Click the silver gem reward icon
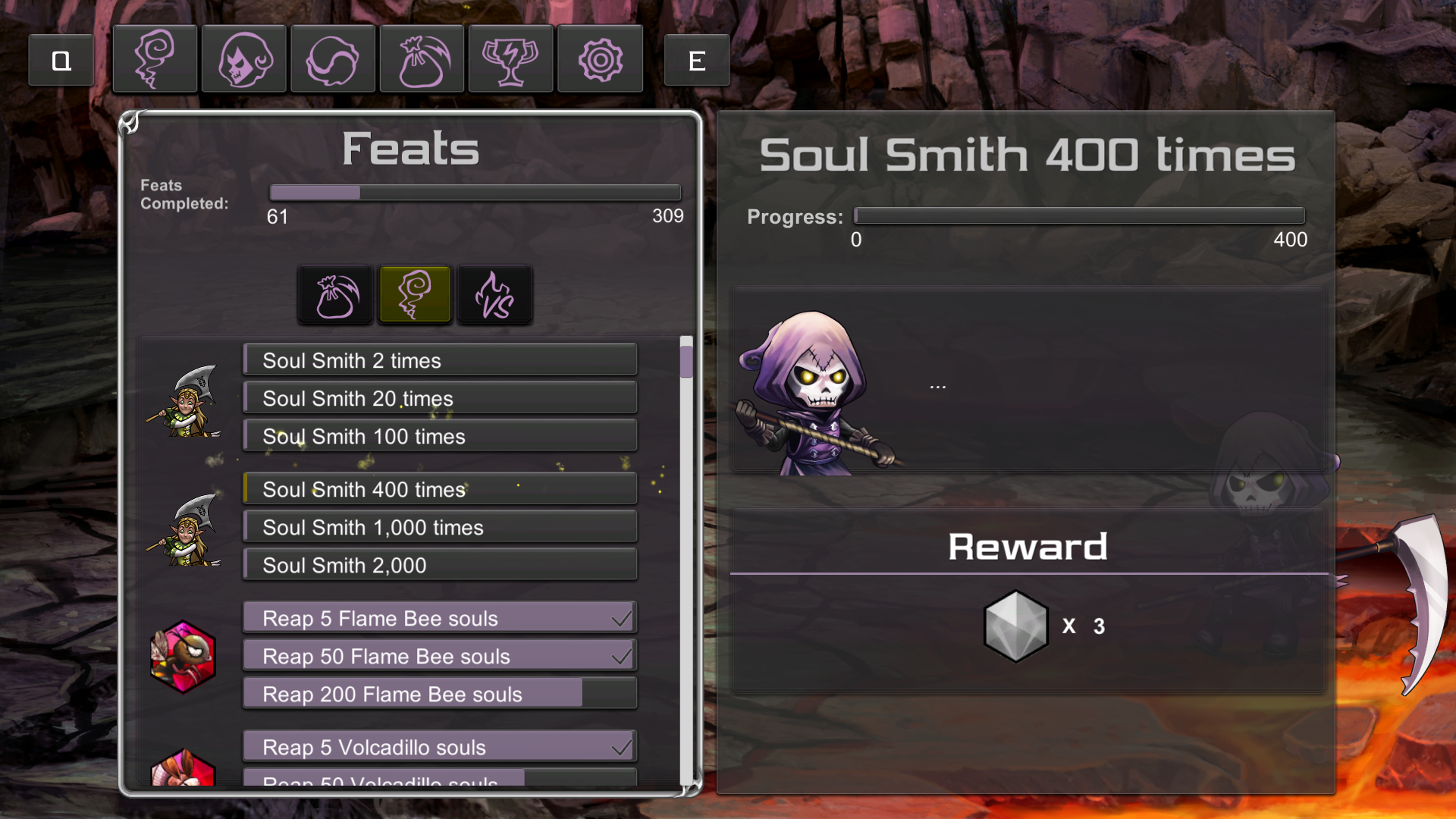This screenshot has width=1456, height=819. pyautogui.click(x=1015, y=626)
